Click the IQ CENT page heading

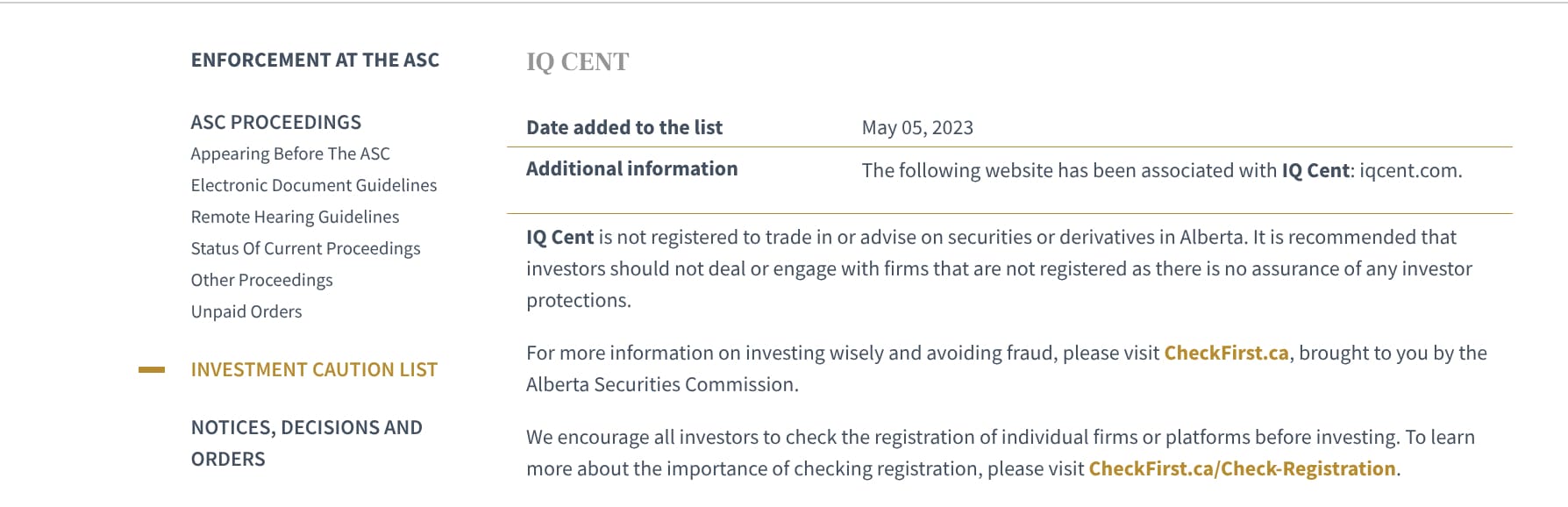[x=578, y=62]
